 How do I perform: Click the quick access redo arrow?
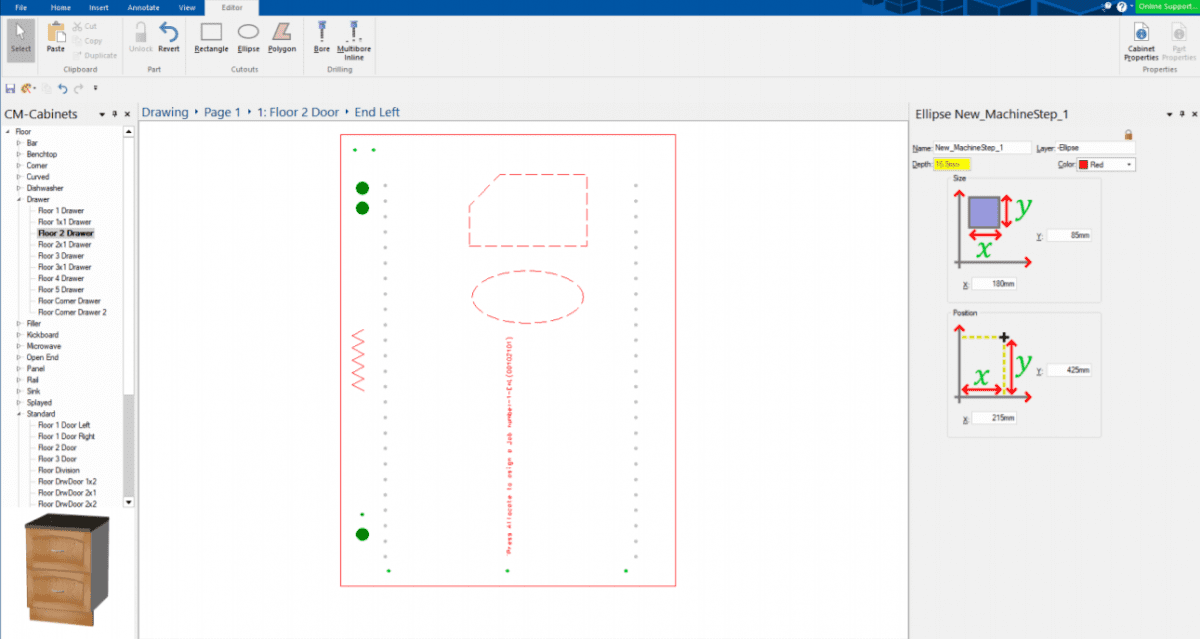pos(78,89)
